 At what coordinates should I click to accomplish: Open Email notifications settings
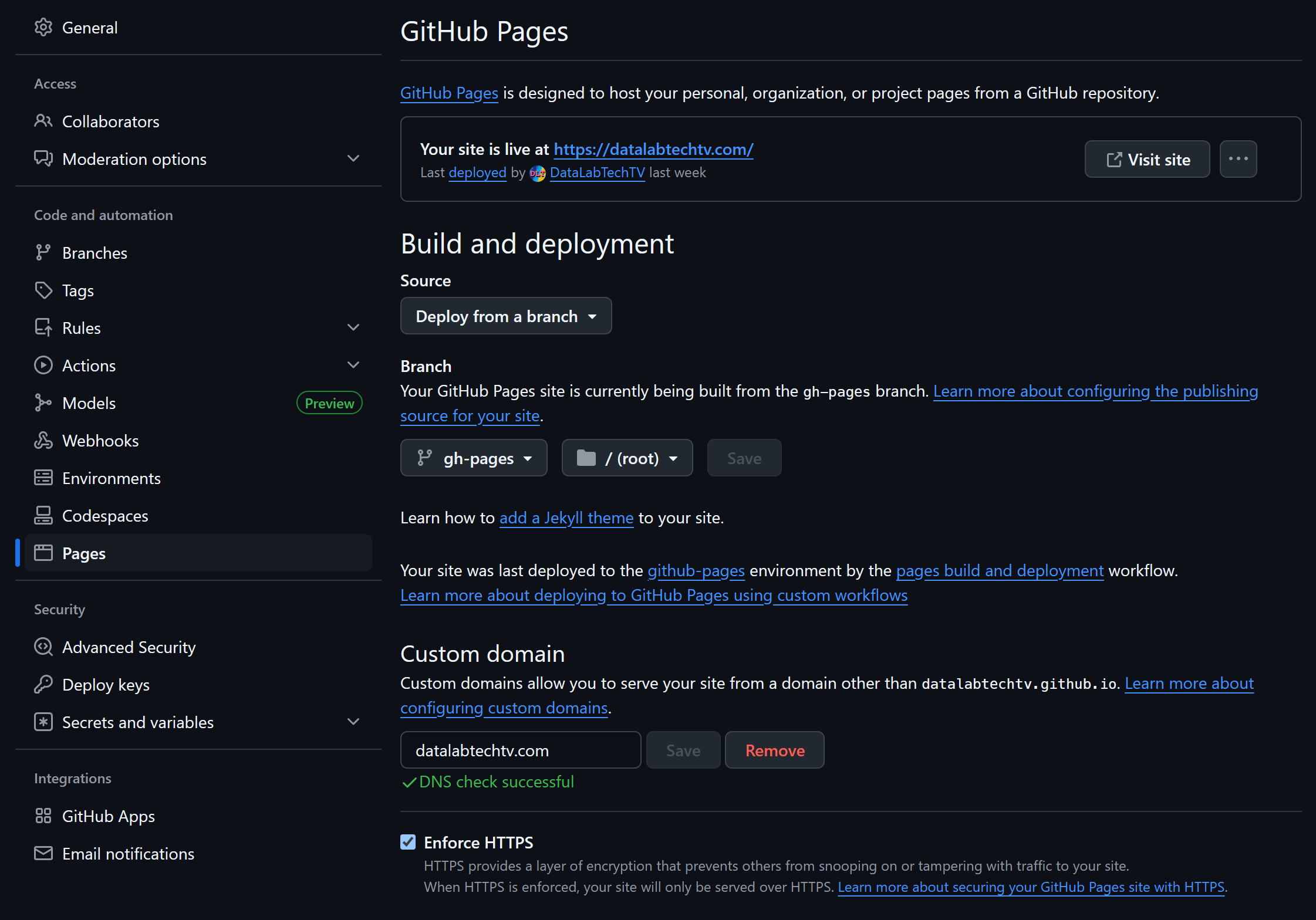[198, 854]
